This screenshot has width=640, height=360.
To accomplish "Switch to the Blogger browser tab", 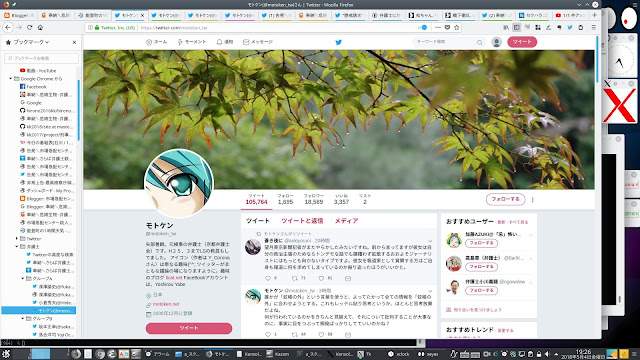I will point(19,15).
